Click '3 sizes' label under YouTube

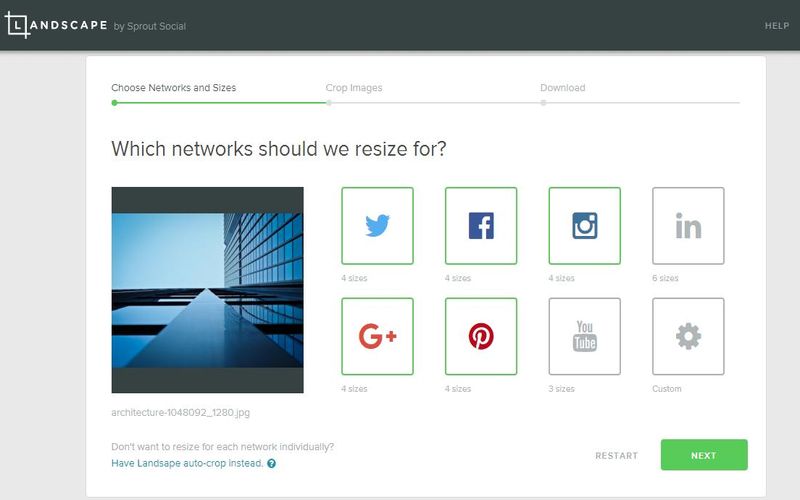pyautogui.click(x=561, y=389)
